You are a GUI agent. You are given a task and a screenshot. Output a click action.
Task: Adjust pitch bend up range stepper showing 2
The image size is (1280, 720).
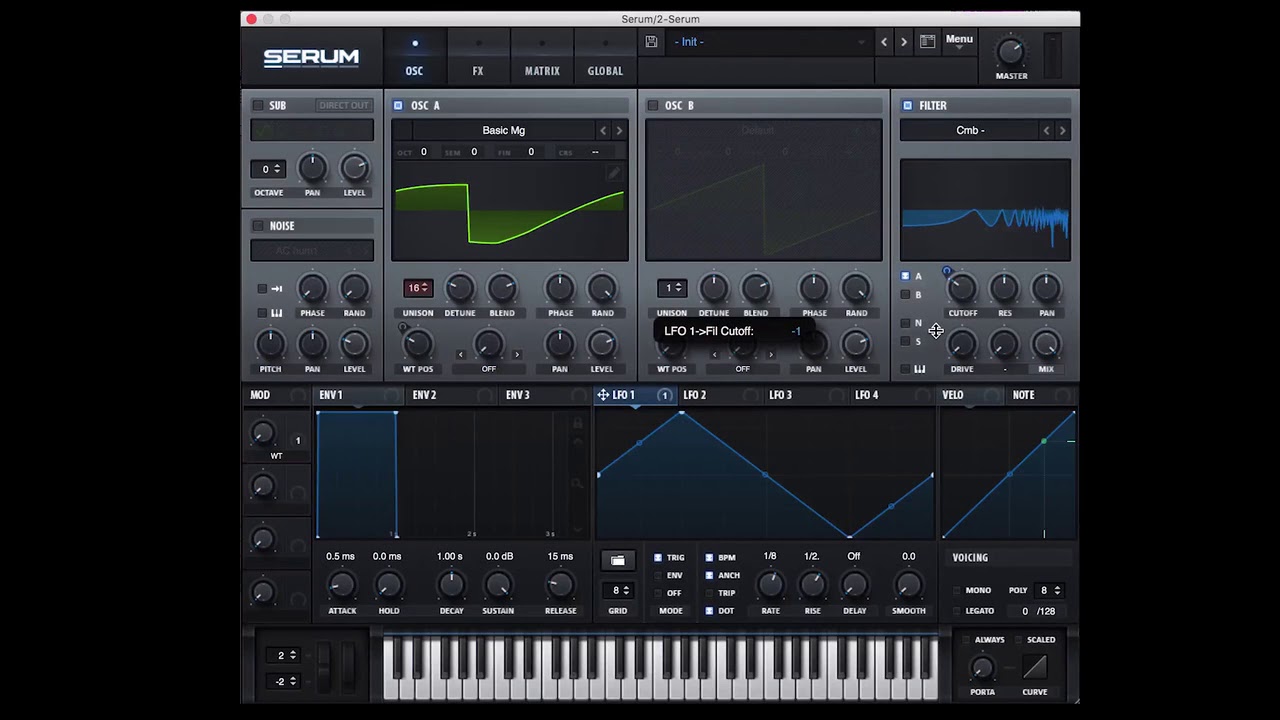[286, 655]
